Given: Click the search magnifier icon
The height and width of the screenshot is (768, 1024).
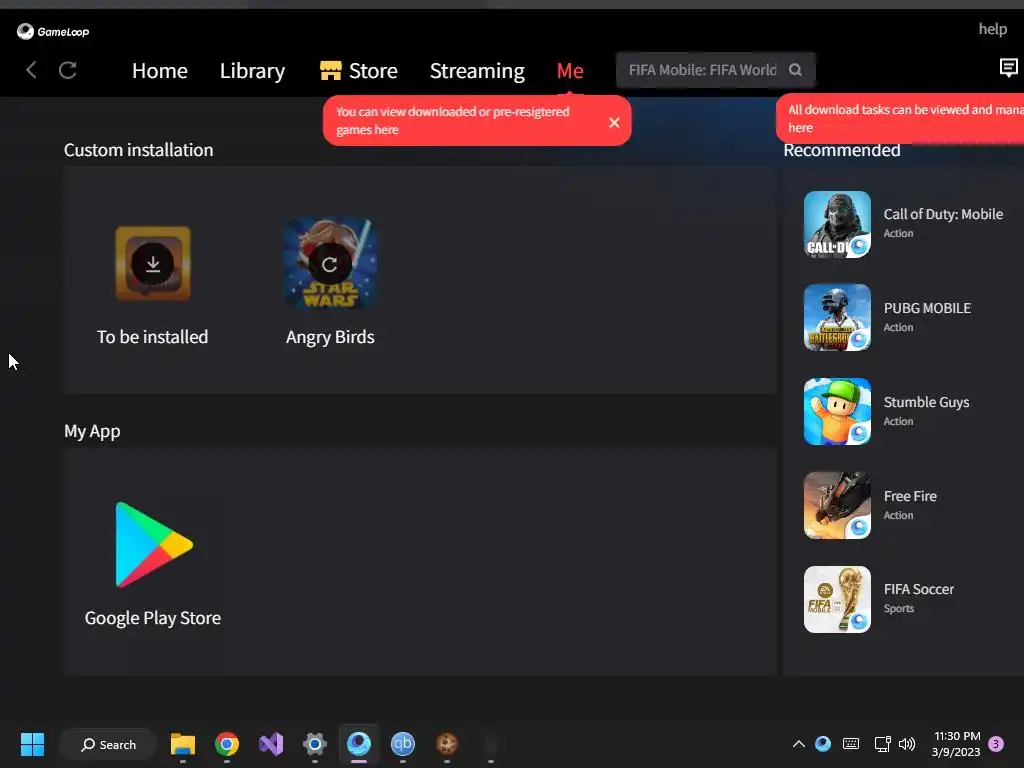Looking at the screenshot, I should [795, 70].
